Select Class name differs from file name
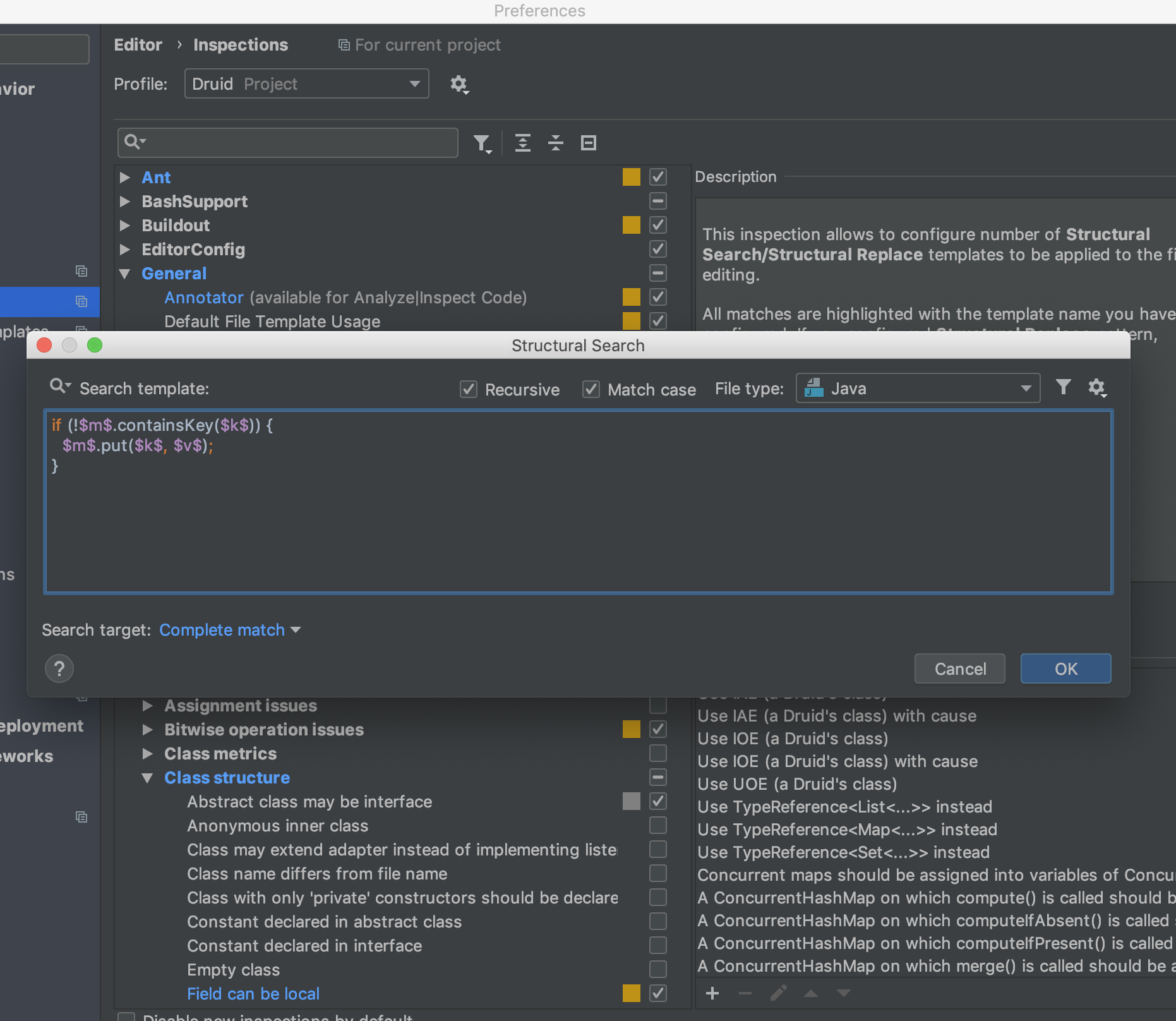 click(x=317, y=874)
